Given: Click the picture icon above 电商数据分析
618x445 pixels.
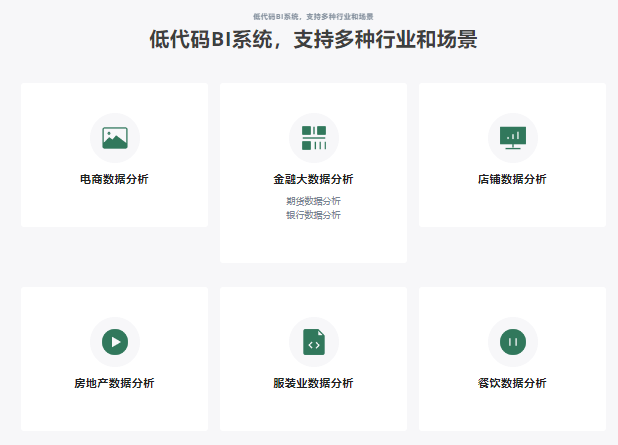Looking at the screenshot, I should pos(115,138).
